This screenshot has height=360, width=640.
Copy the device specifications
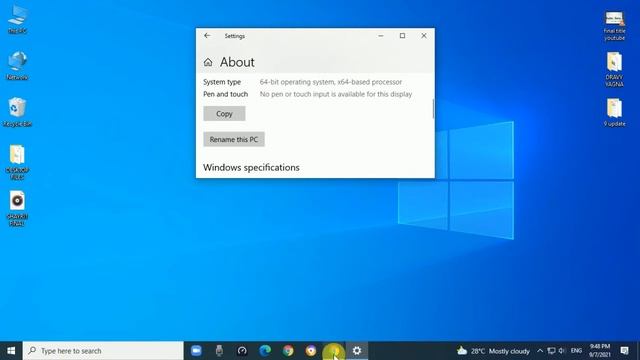[x=224, y=113]
